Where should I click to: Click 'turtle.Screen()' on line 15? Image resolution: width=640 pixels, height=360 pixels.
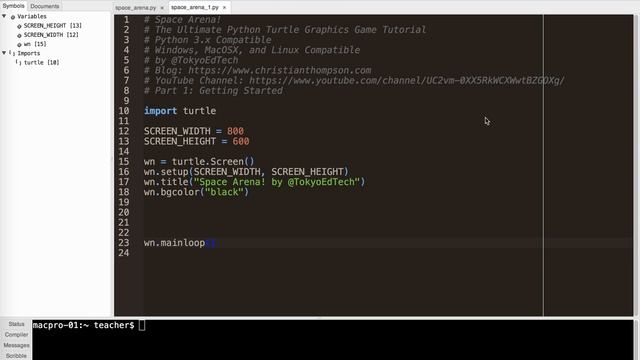click(x=213, y=162)
